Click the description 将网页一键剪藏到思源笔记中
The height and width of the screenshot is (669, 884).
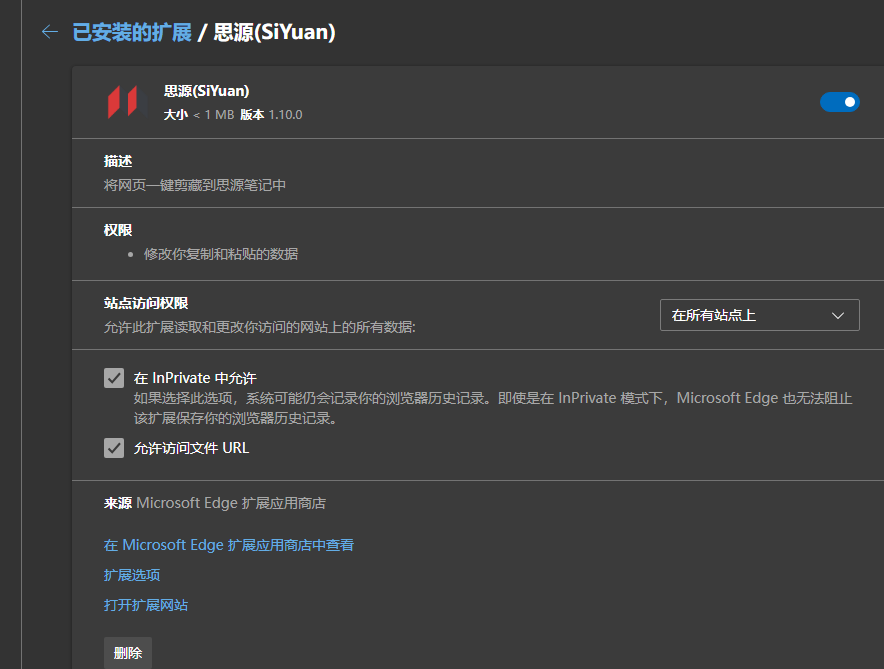click(195, 185)
